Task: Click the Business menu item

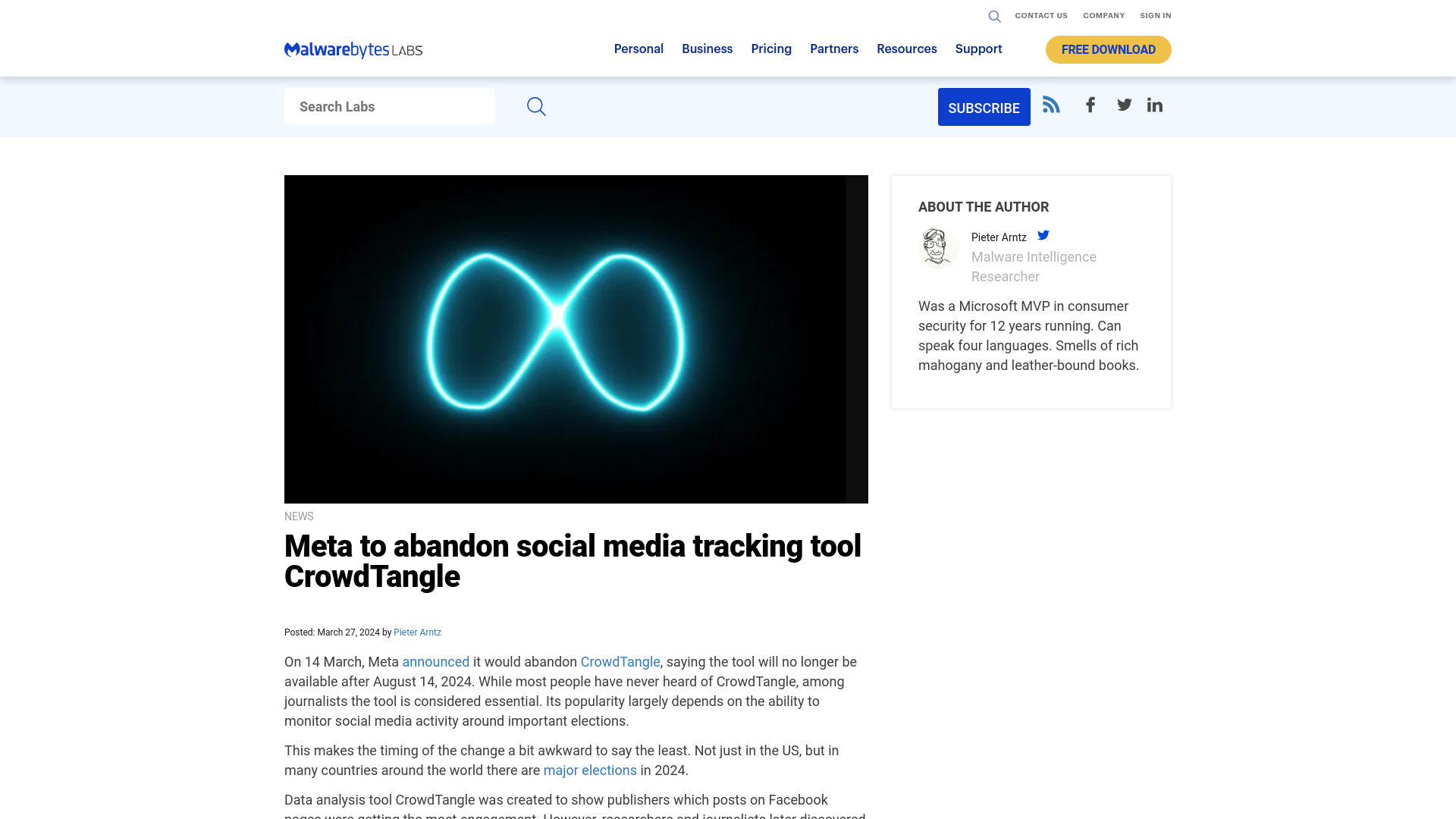Action: (x=707, y=49)
